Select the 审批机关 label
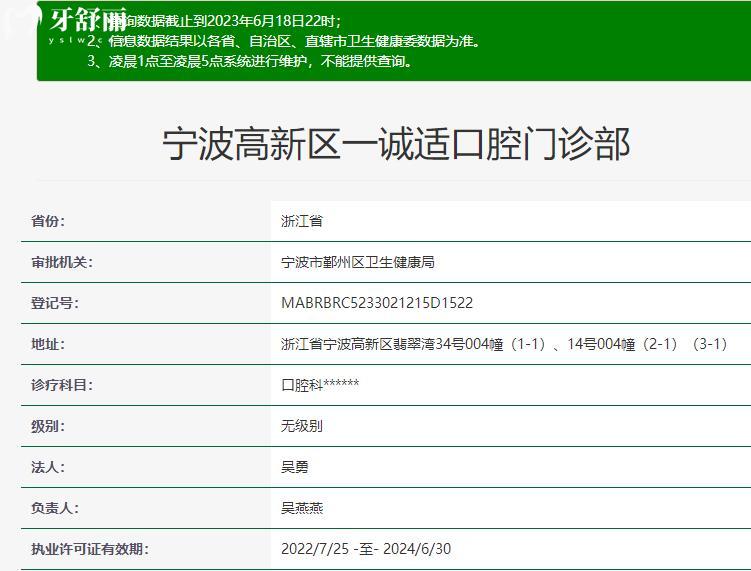751x571 pixels. coord(62,262)
